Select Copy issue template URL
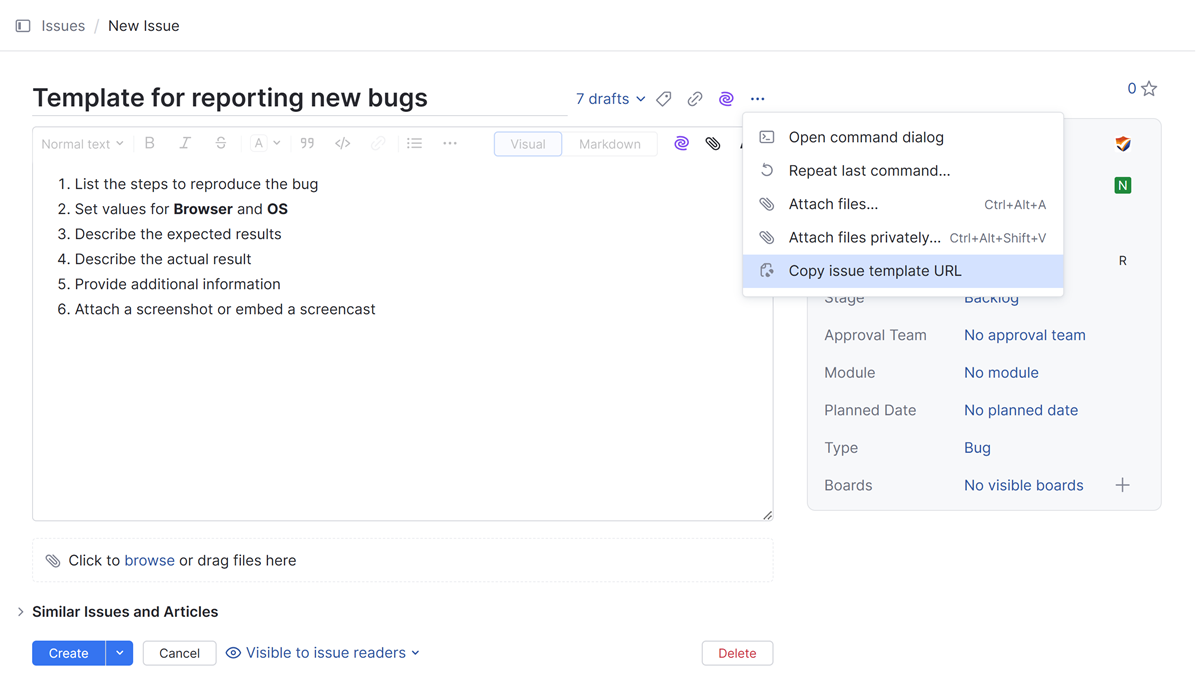Image resolution: width=1201 pixels, height=679 pixels. 874,271
